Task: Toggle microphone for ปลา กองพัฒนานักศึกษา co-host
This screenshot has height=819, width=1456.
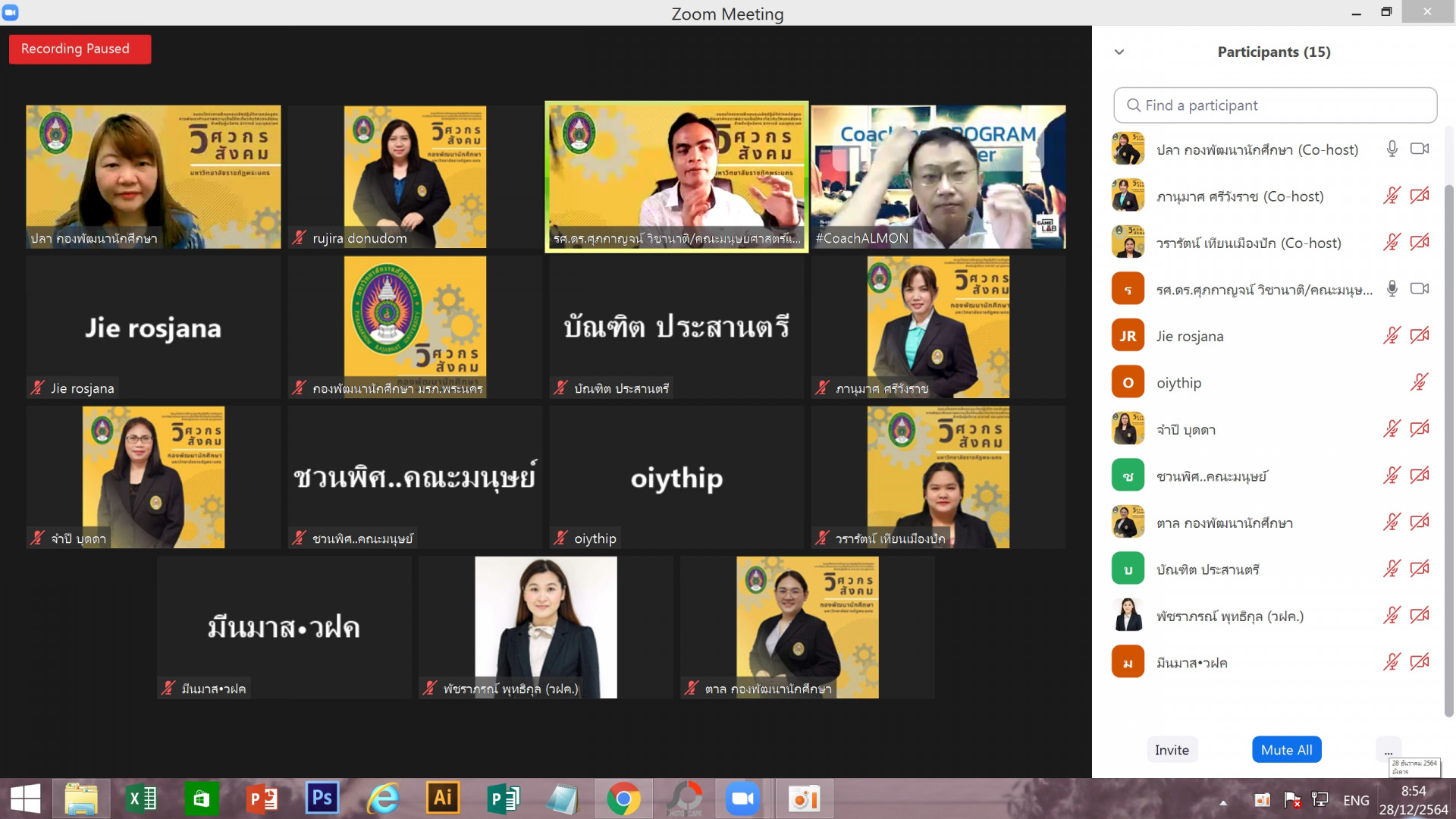Action: (1392, 149)
